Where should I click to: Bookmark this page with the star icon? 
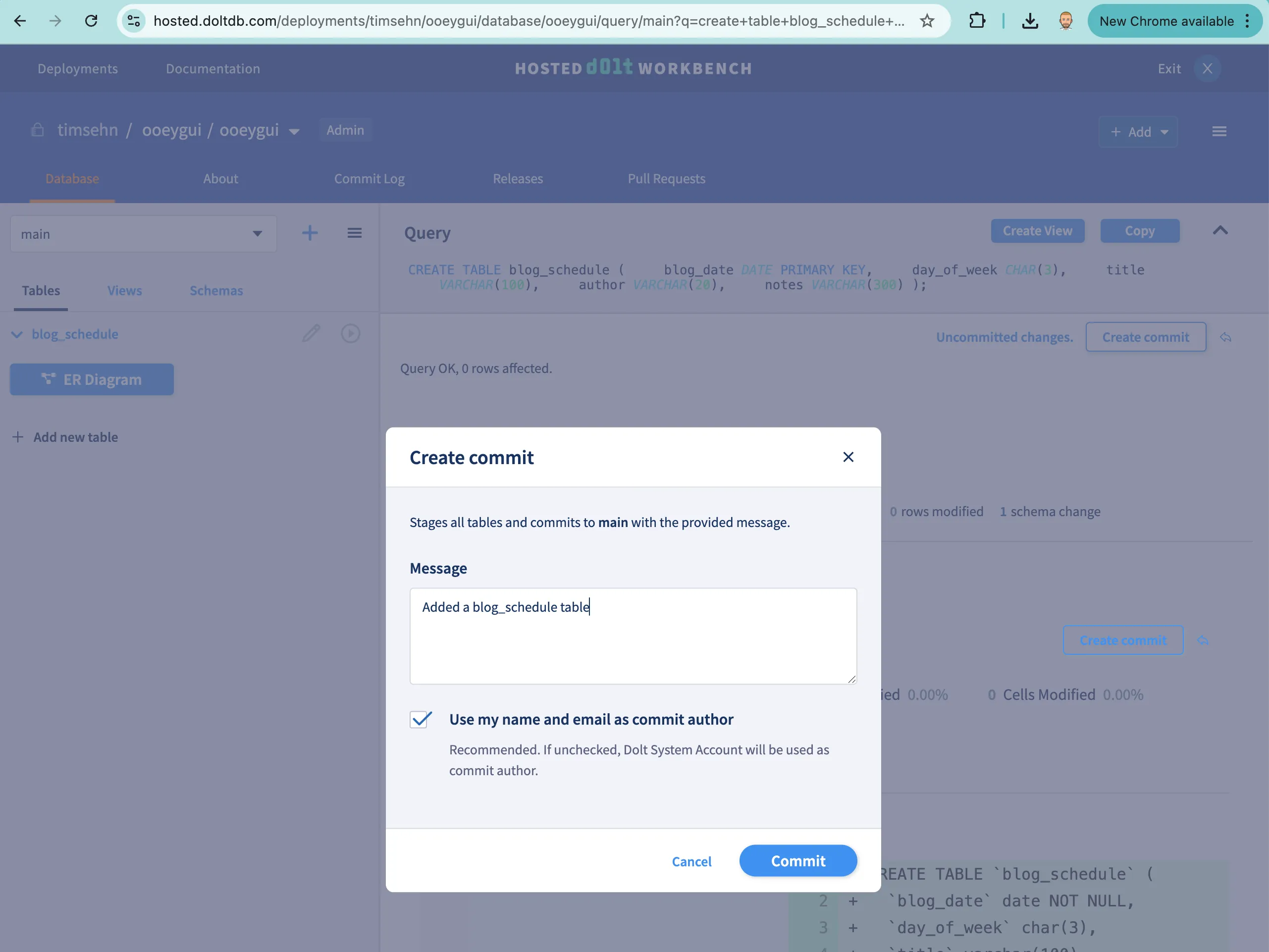point(927,21)
